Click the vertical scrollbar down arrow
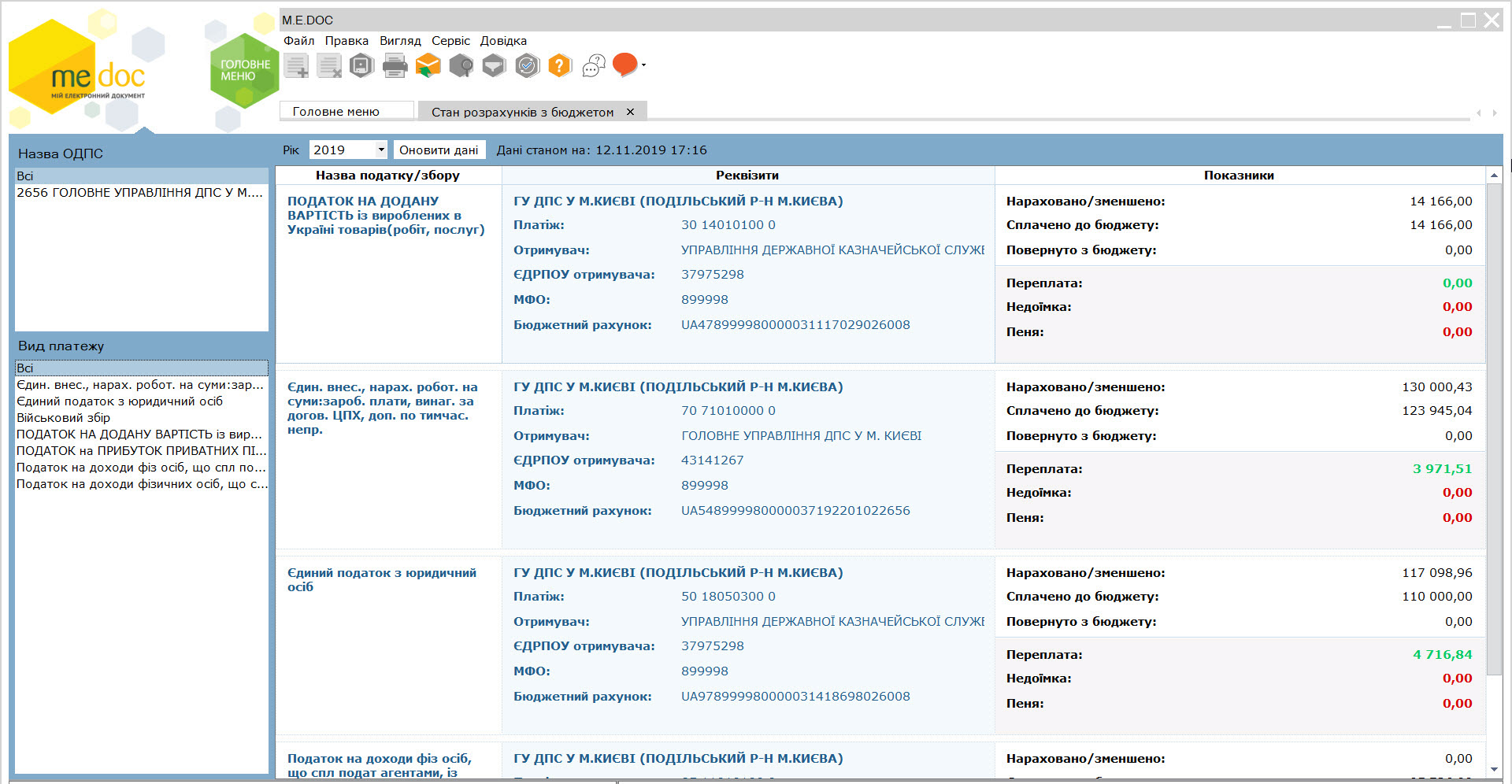This screenshot has width=1512, height=784. tap(1494, 770)
